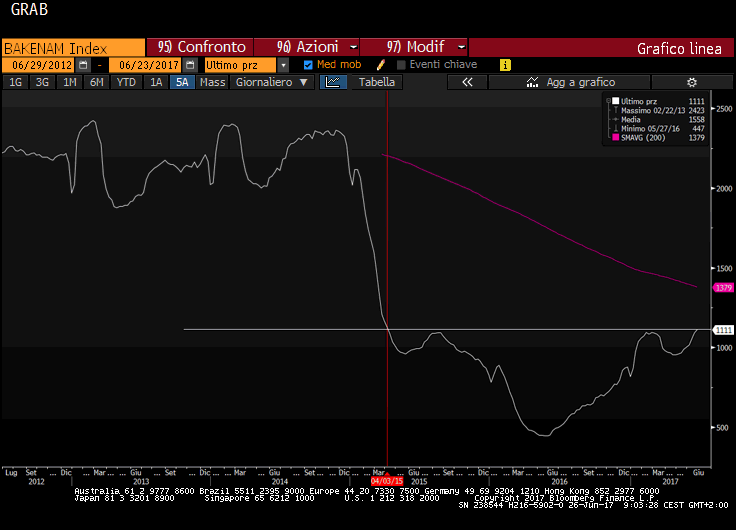Click the Tabella button

(x=376, y=82)
